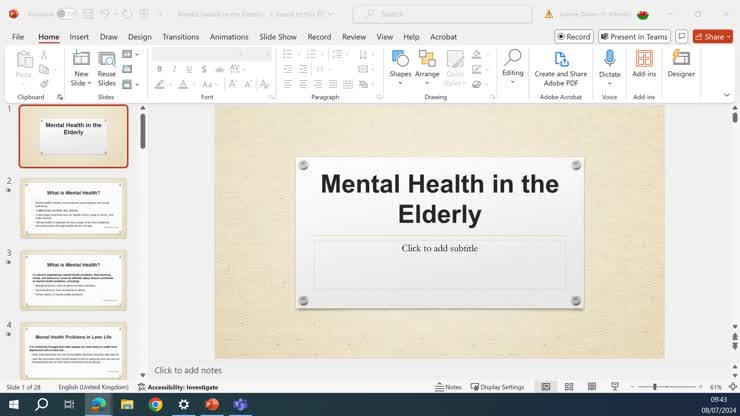This screenshot has height=416, width=740.
Task: Open Reading View from status bar
Action: pyautogui.click(x=592, y=387)
